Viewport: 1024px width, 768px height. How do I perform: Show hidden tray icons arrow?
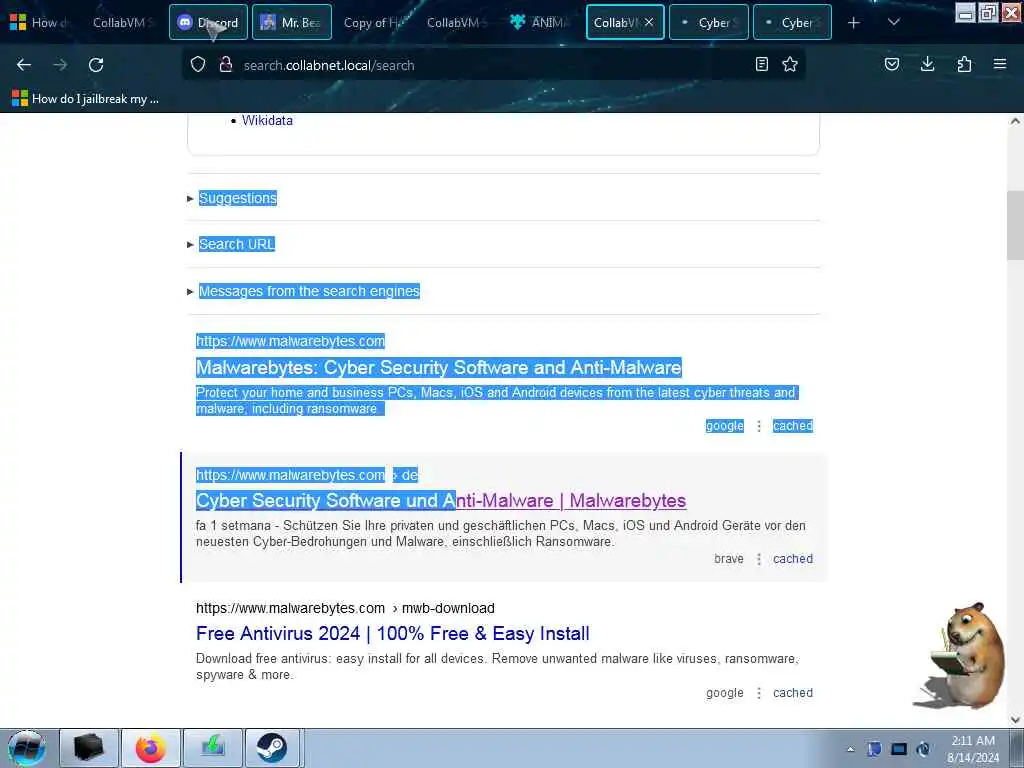pyautogui.click(x=850, y=749)
